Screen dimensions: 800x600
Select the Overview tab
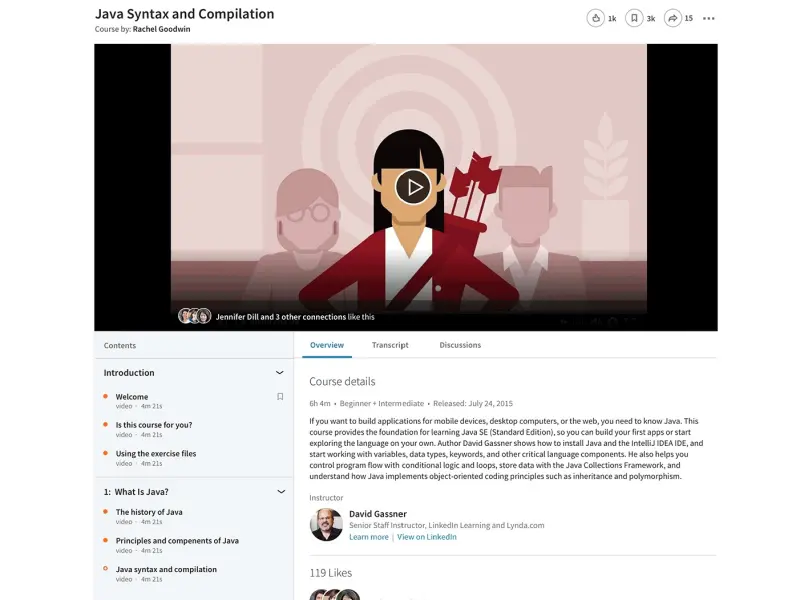tap(327, 345)
